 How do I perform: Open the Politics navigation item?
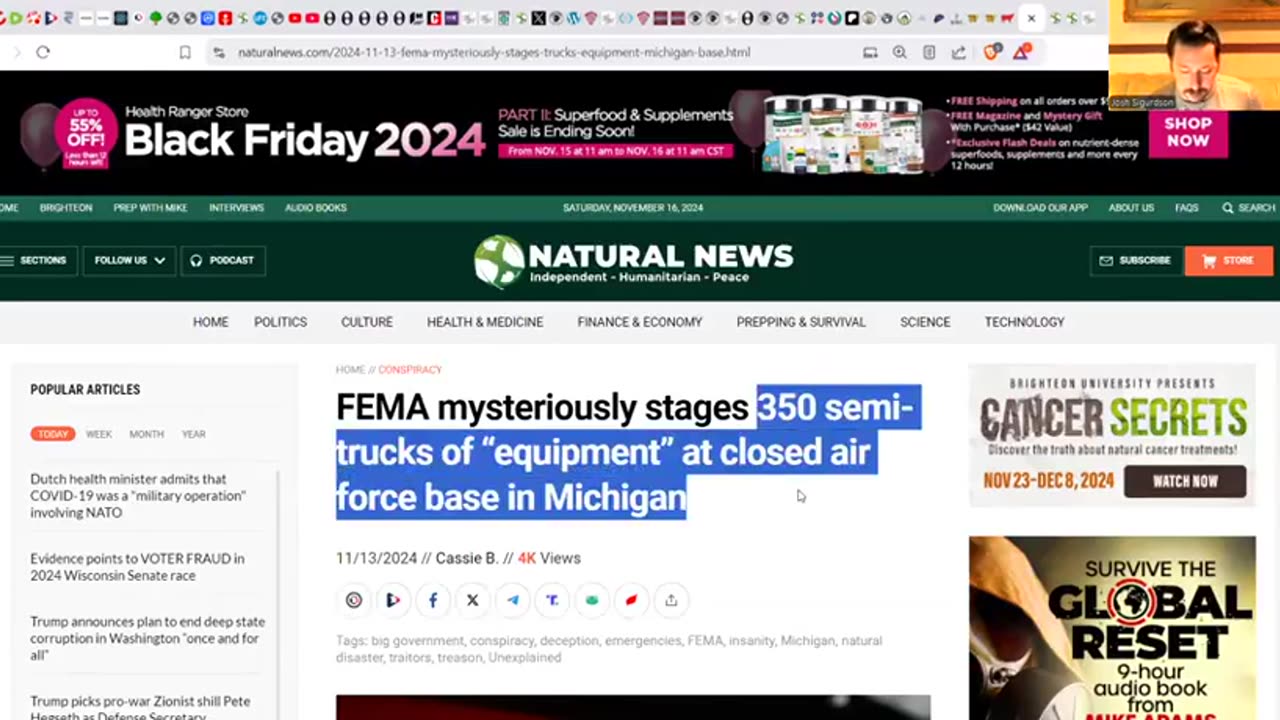280,322
